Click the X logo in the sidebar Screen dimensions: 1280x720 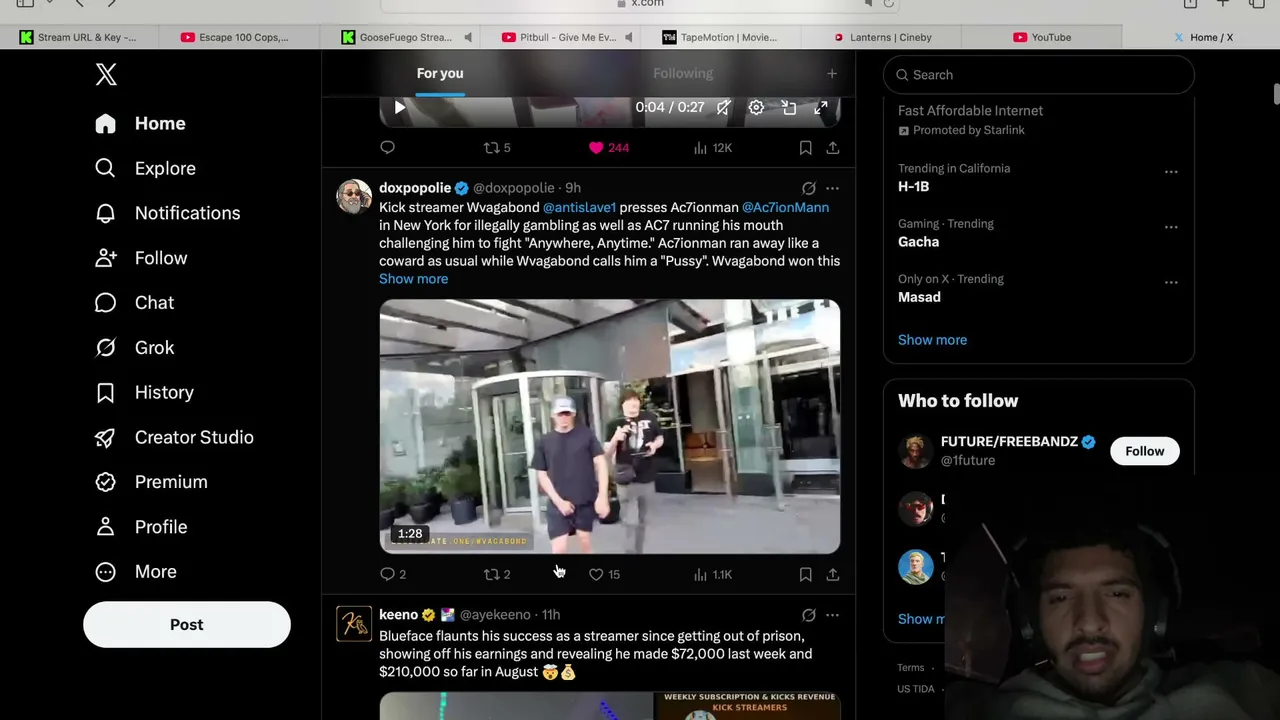pos(106,74)
